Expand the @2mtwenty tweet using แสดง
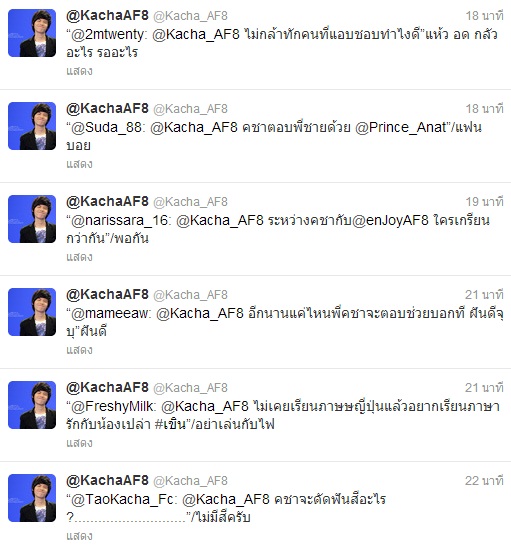Viewport: 511px width, 548px height. (x=79, y=71)
